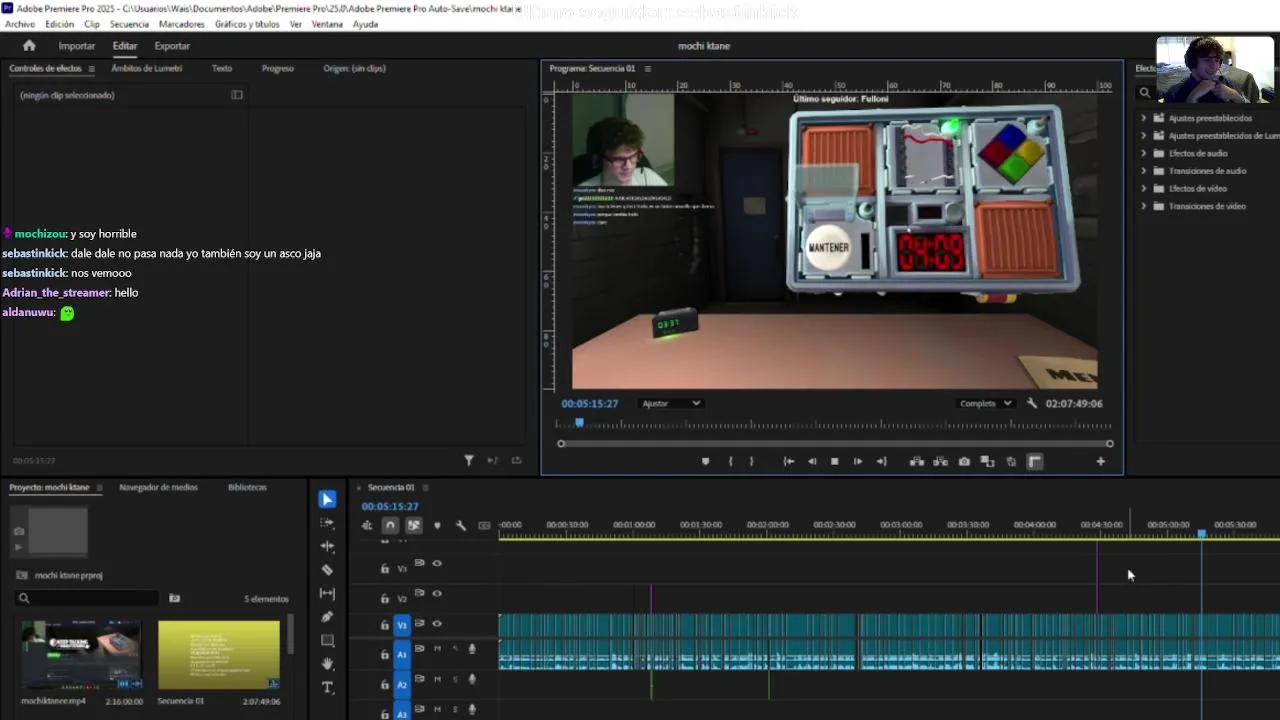
Task: Select the mochiktanee.mp4 thumbnail
Action: tap(82, 655)
